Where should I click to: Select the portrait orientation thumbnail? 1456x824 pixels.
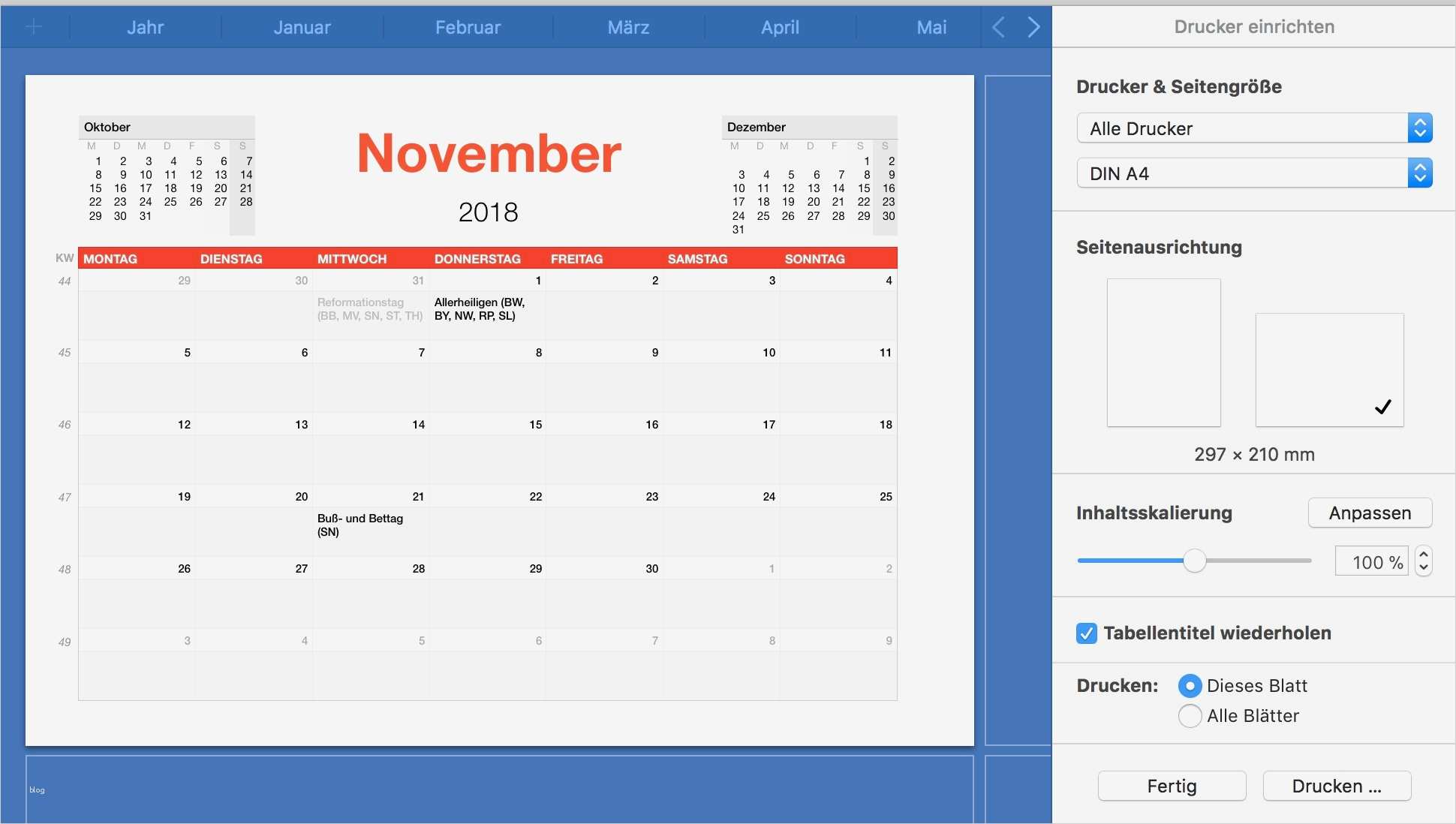pyautogui.click(x=1163, y=353)
